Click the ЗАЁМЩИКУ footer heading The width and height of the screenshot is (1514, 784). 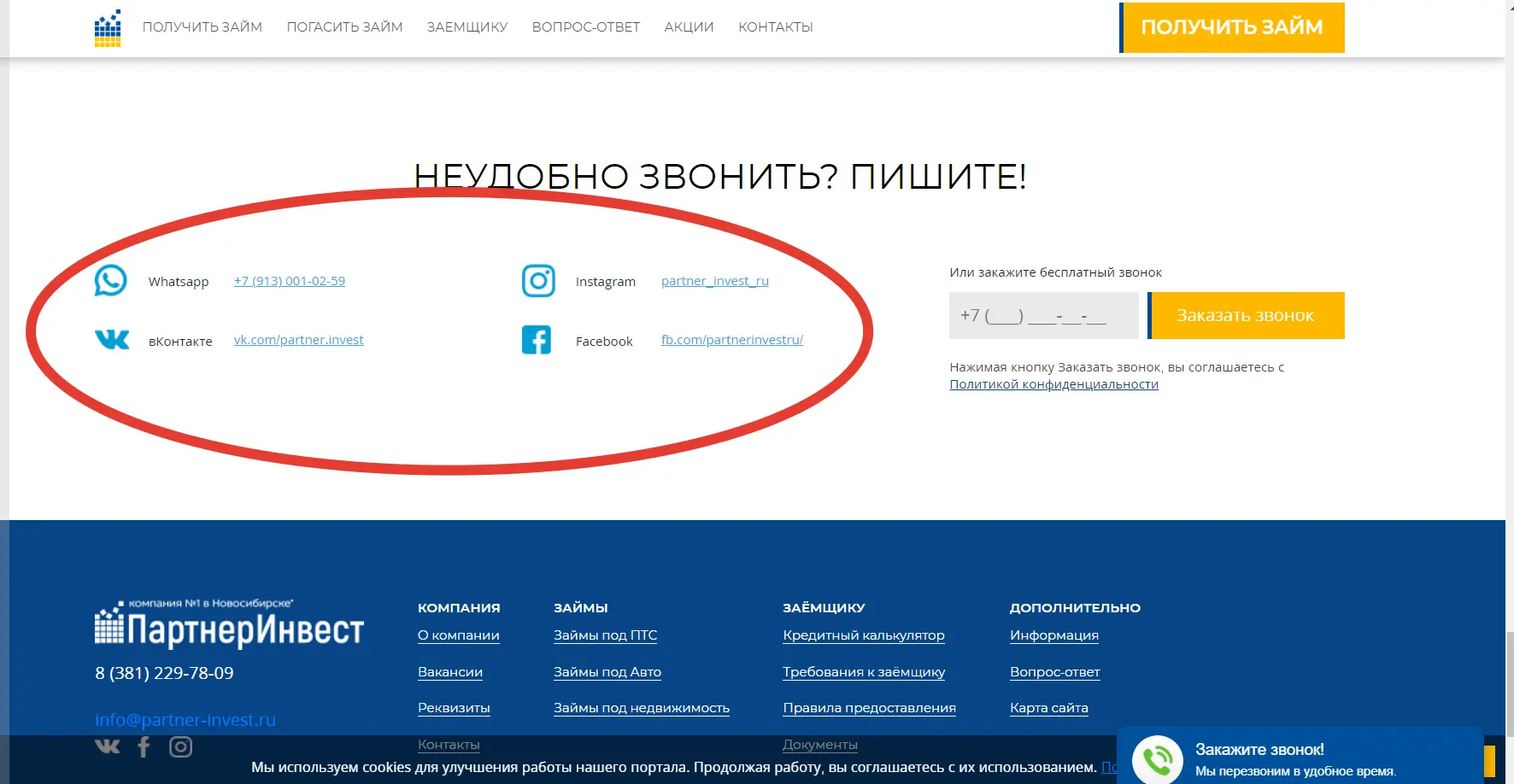point(824,608)
